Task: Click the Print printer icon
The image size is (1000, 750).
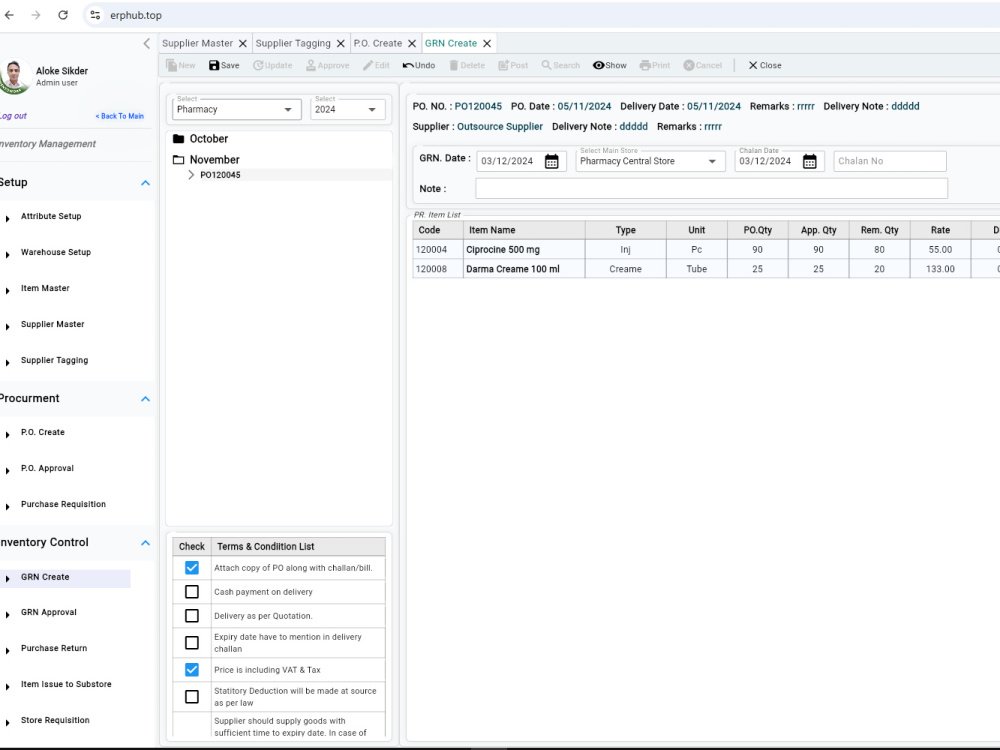Action: (645, 65)
